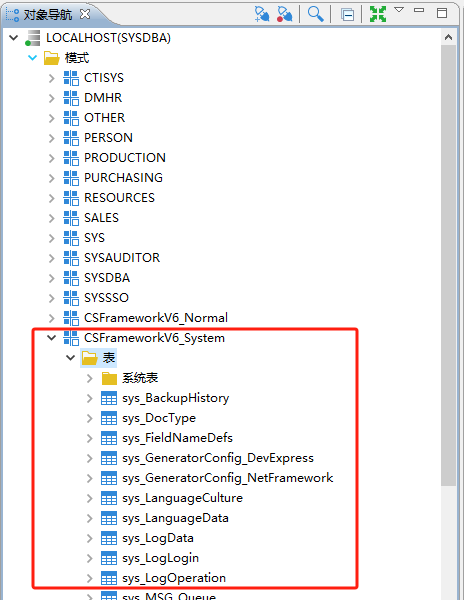The width and height of the screenshot is (464, 600).
Task: Click the collapse all toolbar icon
Action: 347,15
